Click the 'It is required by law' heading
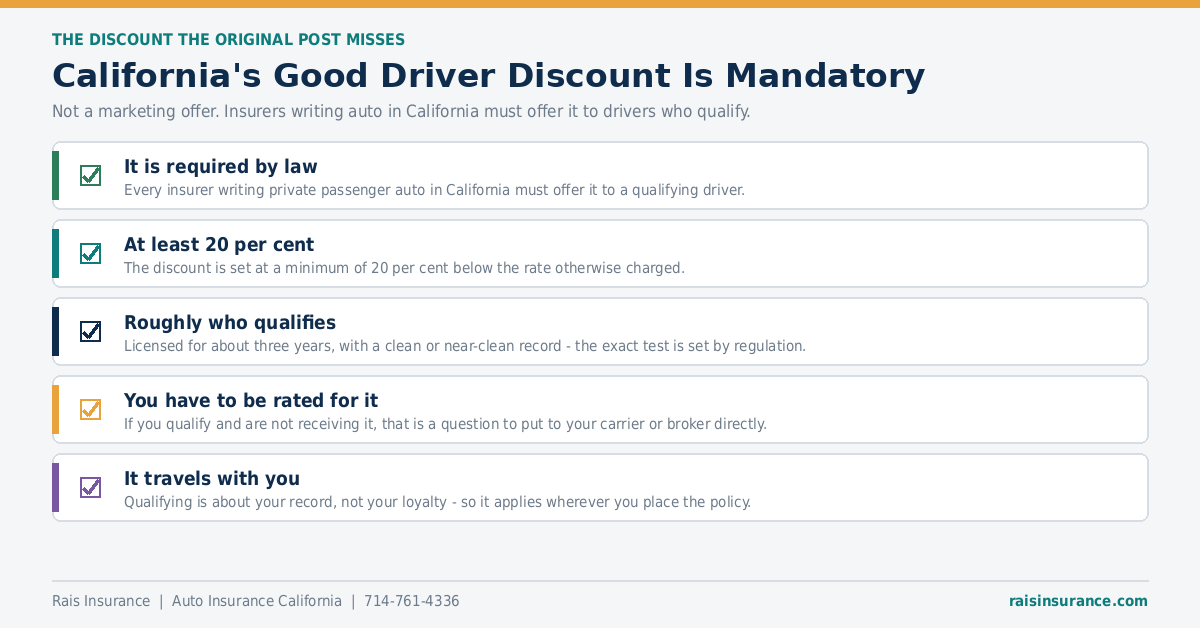 coord(221,166)
